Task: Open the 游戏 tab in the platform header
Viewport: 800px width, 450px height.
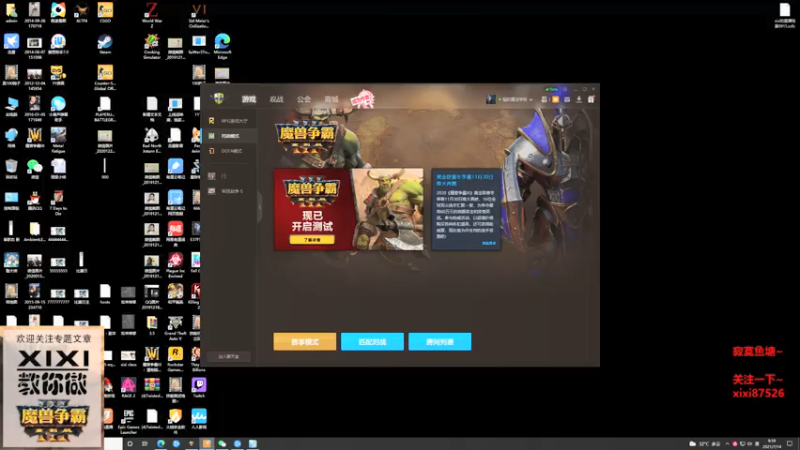Action: click(x=249, y=99)
